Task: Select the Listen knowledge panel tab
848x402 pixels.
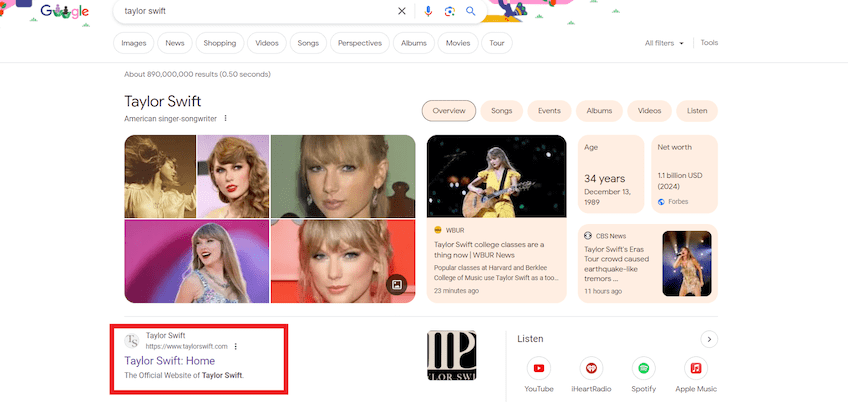Action: [x=697, y=111]
